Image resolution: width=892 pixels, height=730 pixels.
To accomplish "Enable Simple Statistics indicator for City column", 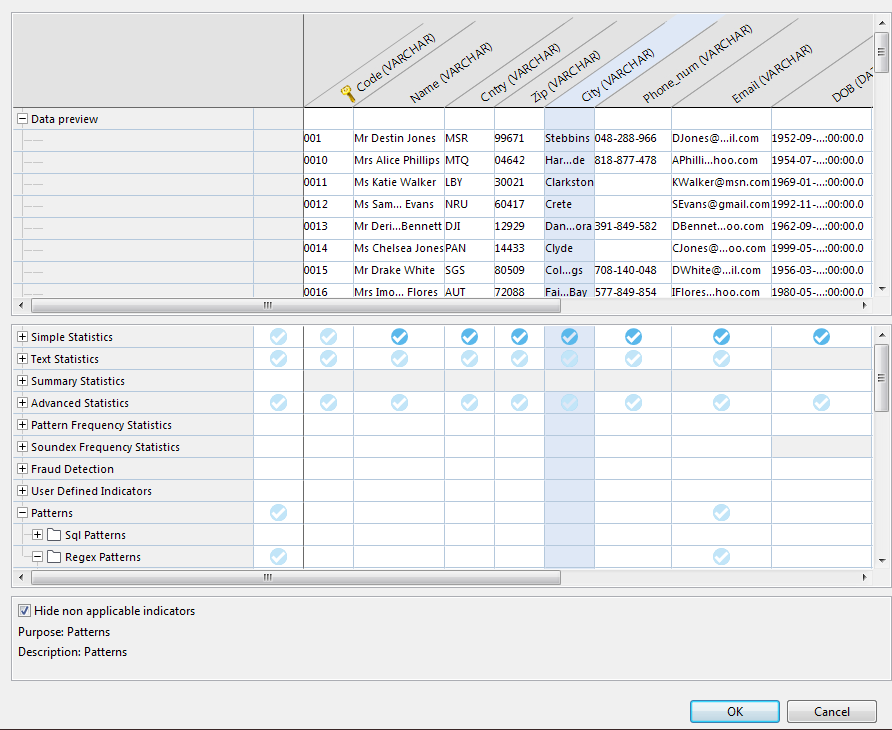I will (569, 337).
